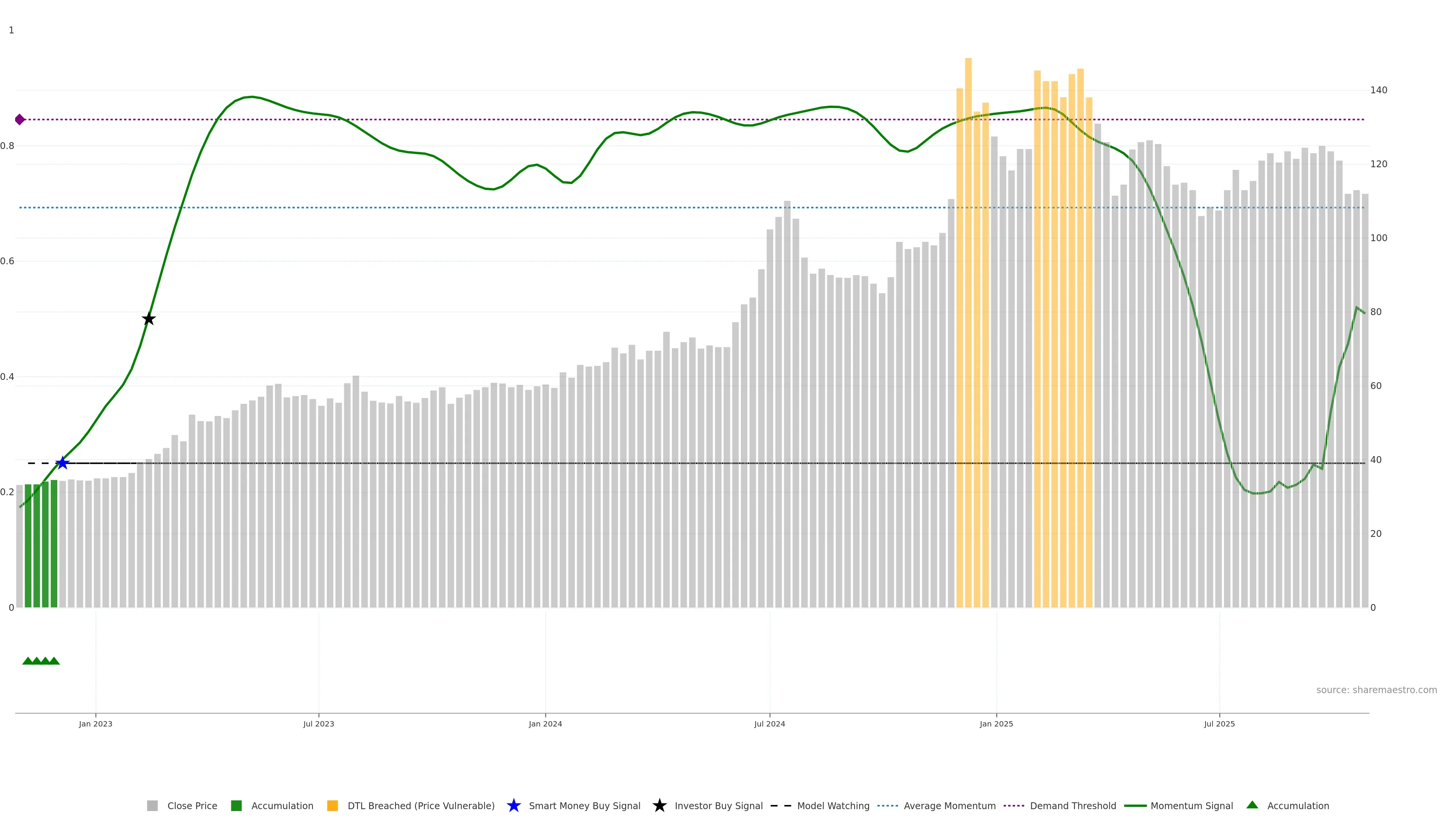Click the Jul 2024 axis label
The height and width of the screenshot is (819, 1456).
[769, 723]
